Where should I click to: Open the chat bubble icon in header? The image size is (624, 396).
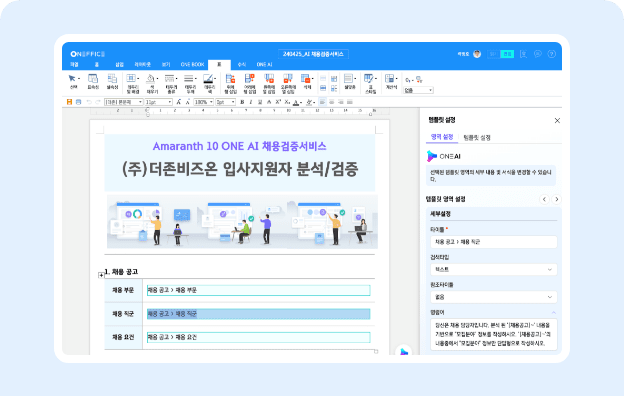tap(538, 54)
